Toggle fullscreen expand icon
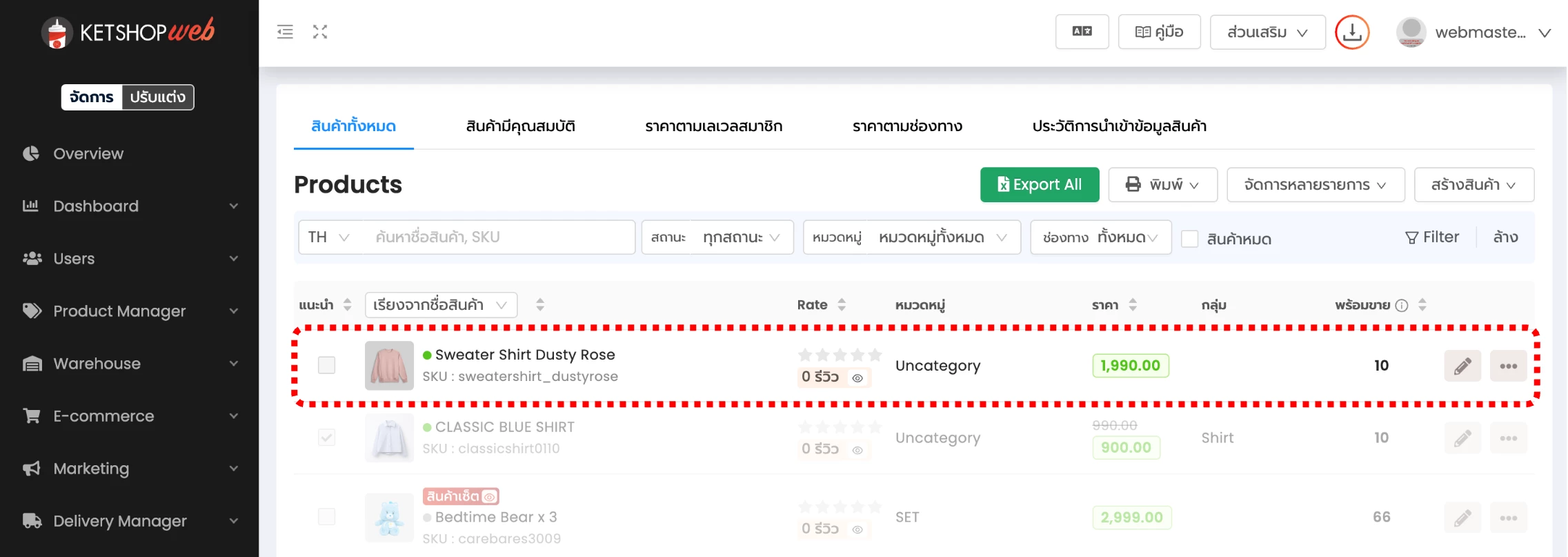Image resolution: width=1568 pixels, height=557 pixels. pyautogui.click(x=319, y=32)
